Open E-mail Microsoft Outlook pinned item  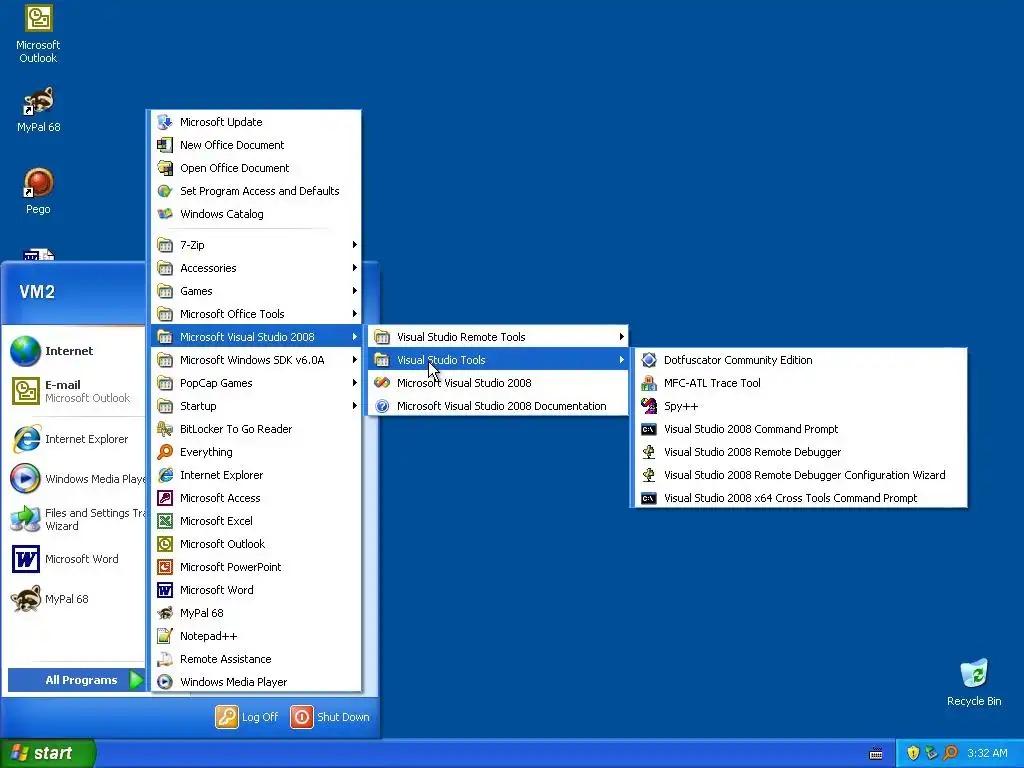(x=74, y=391)
